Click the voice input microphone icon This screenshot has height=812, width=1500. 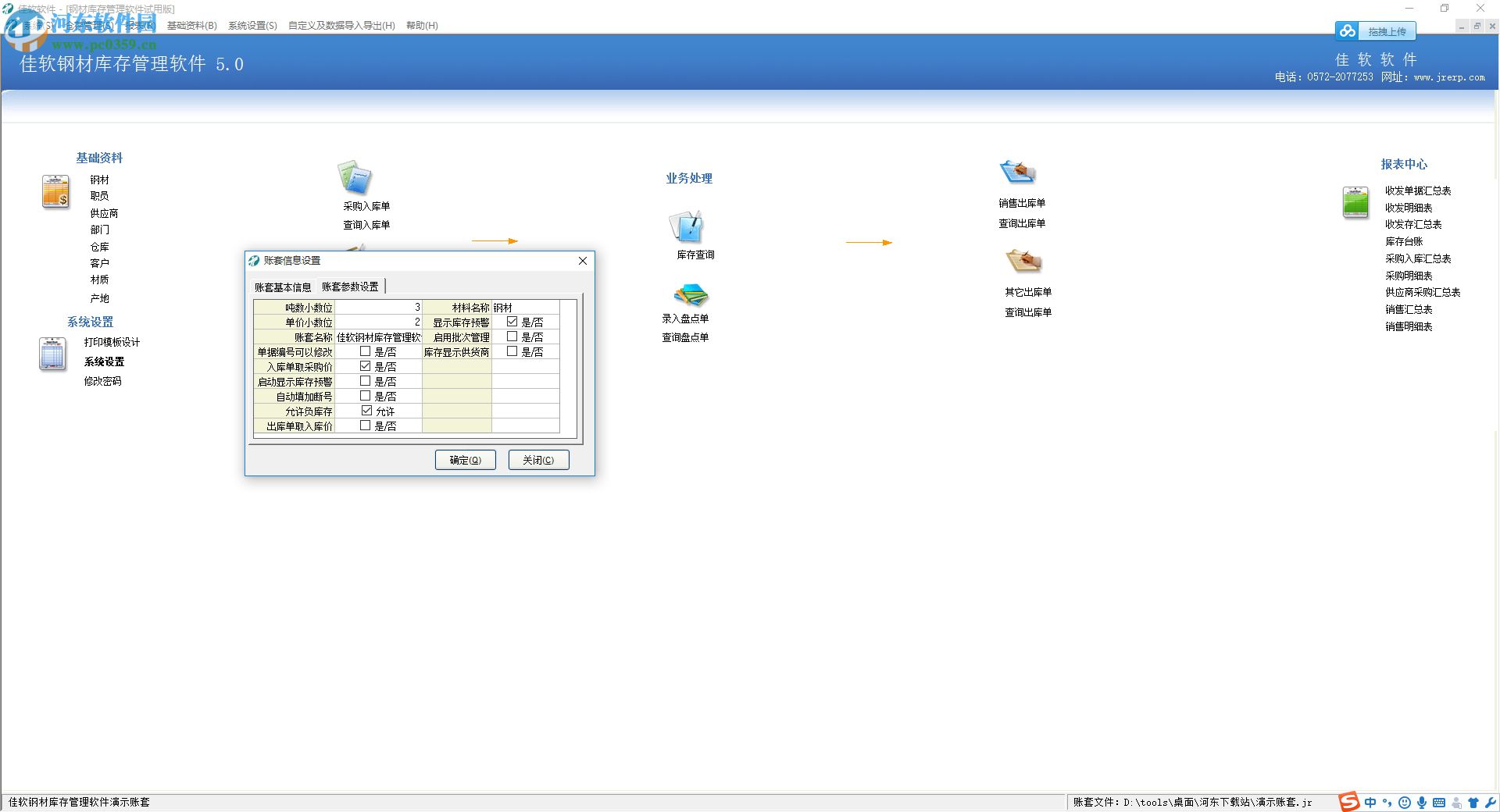pyautogui.click(x=1422, y=803)
